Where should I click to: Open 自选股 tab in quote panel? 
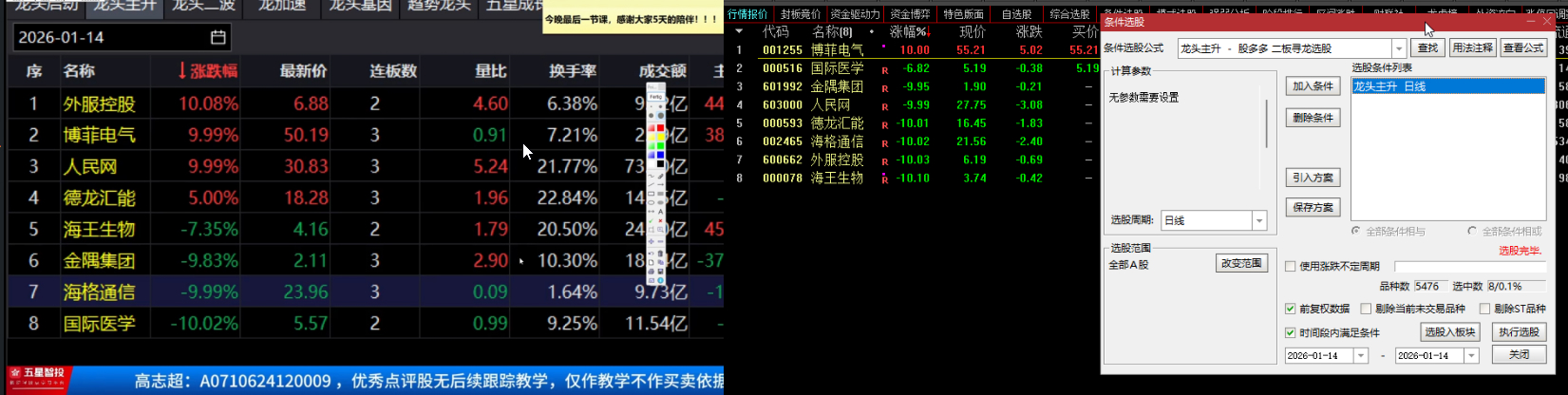pos(1016,14)
